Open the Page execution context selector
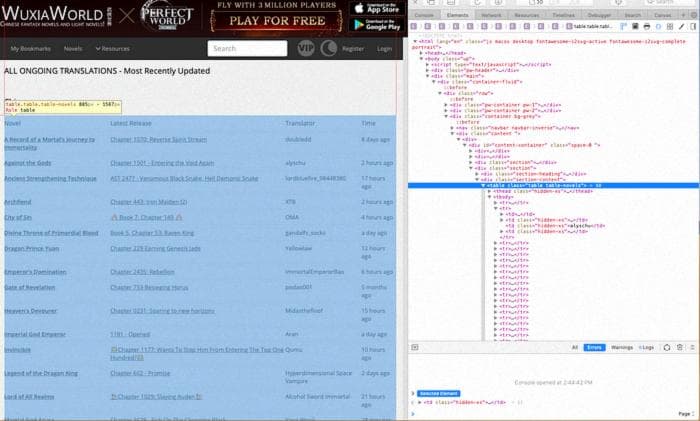This screenshot has height=421, width=700. click(x=687, y=414)
